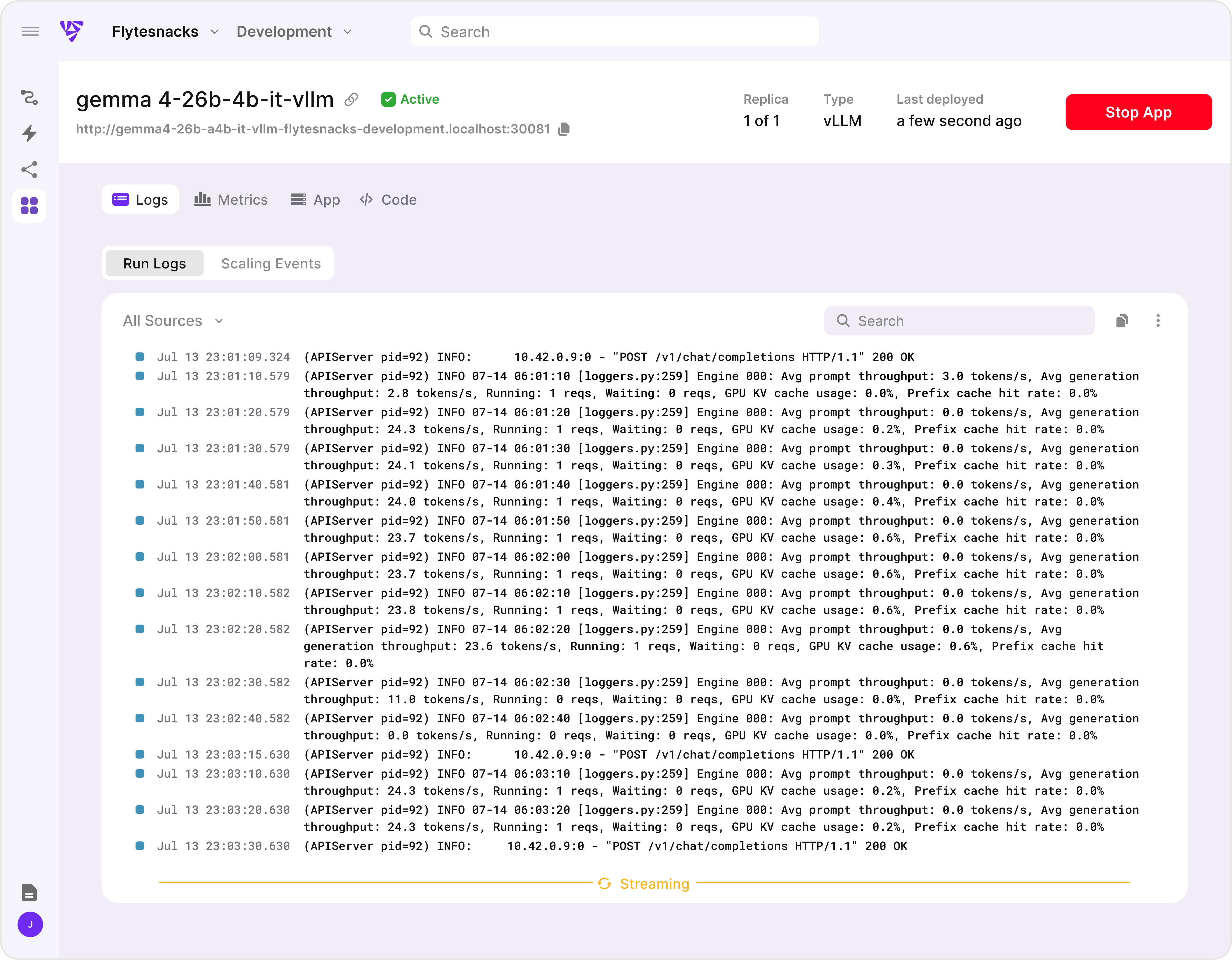This screenshot has height=960, width=1232.
Task: Switch to the Metrics tab
Action: click(x=231, y=200)
